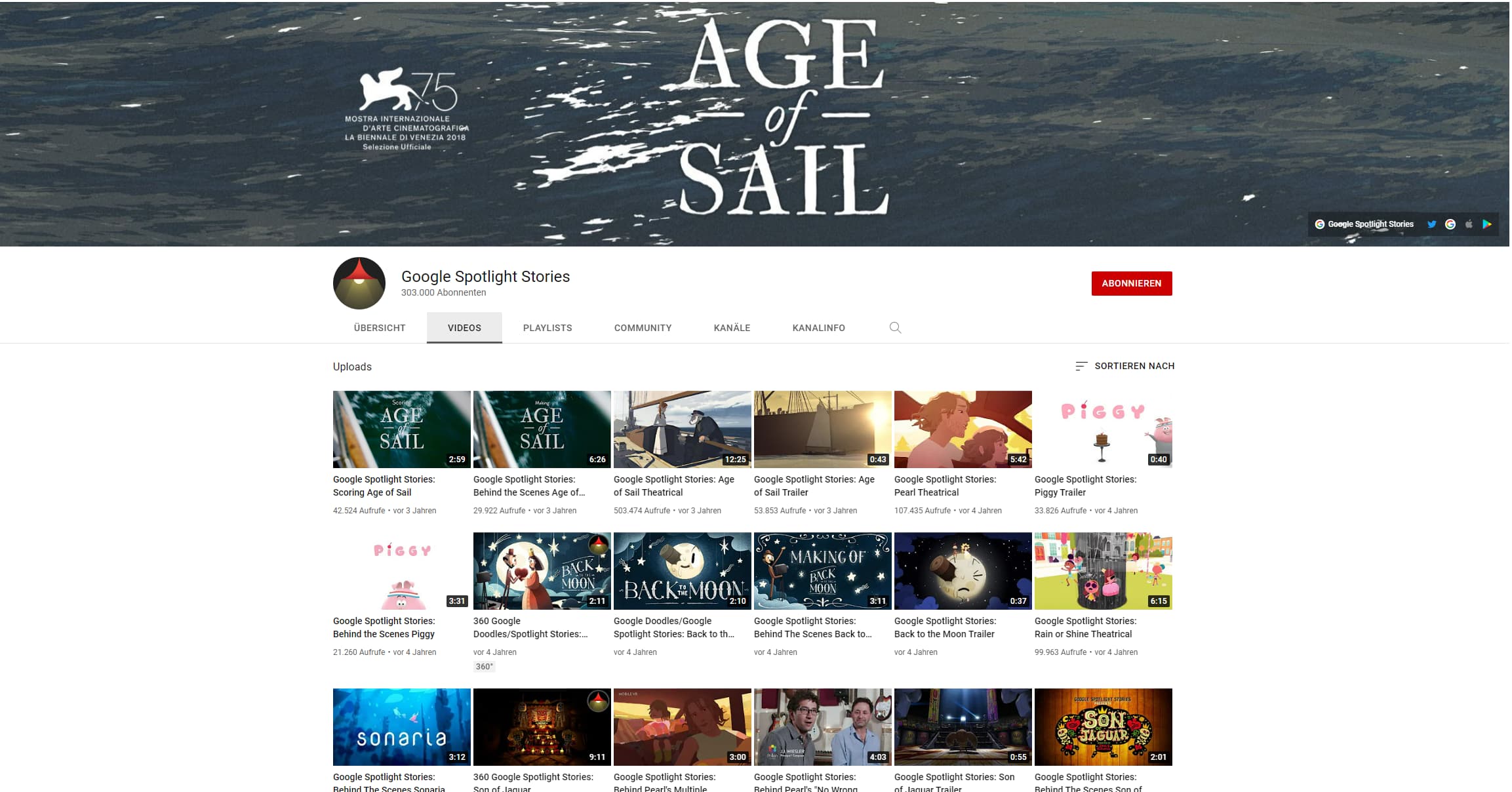
Task: Open the 3:31 Behind the Scenes Piggy thumbnail
Action: coord(402,571)
